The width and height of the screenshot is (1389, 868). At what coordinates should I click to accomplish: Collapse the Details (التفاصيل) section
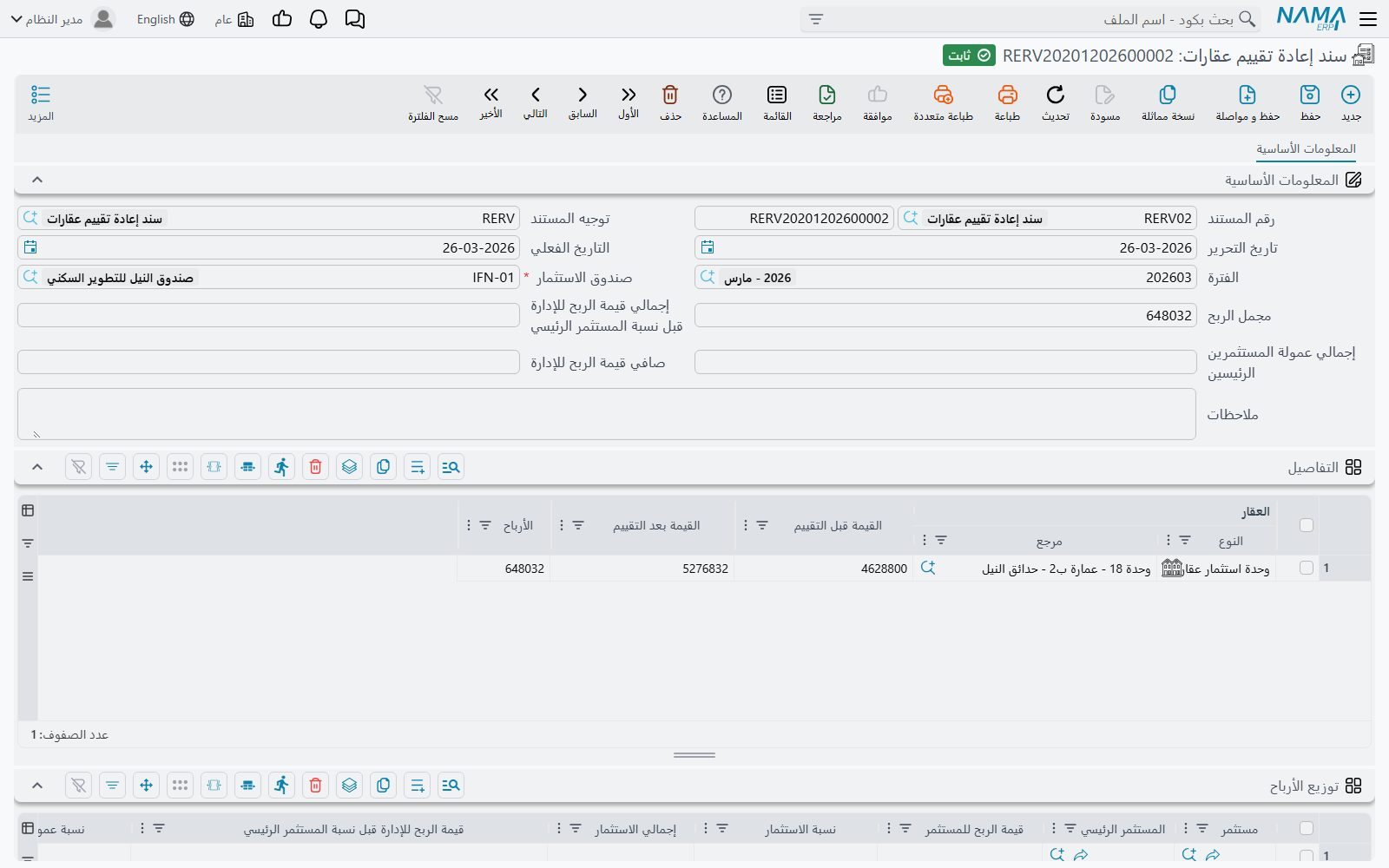click(x=37, y=467)
